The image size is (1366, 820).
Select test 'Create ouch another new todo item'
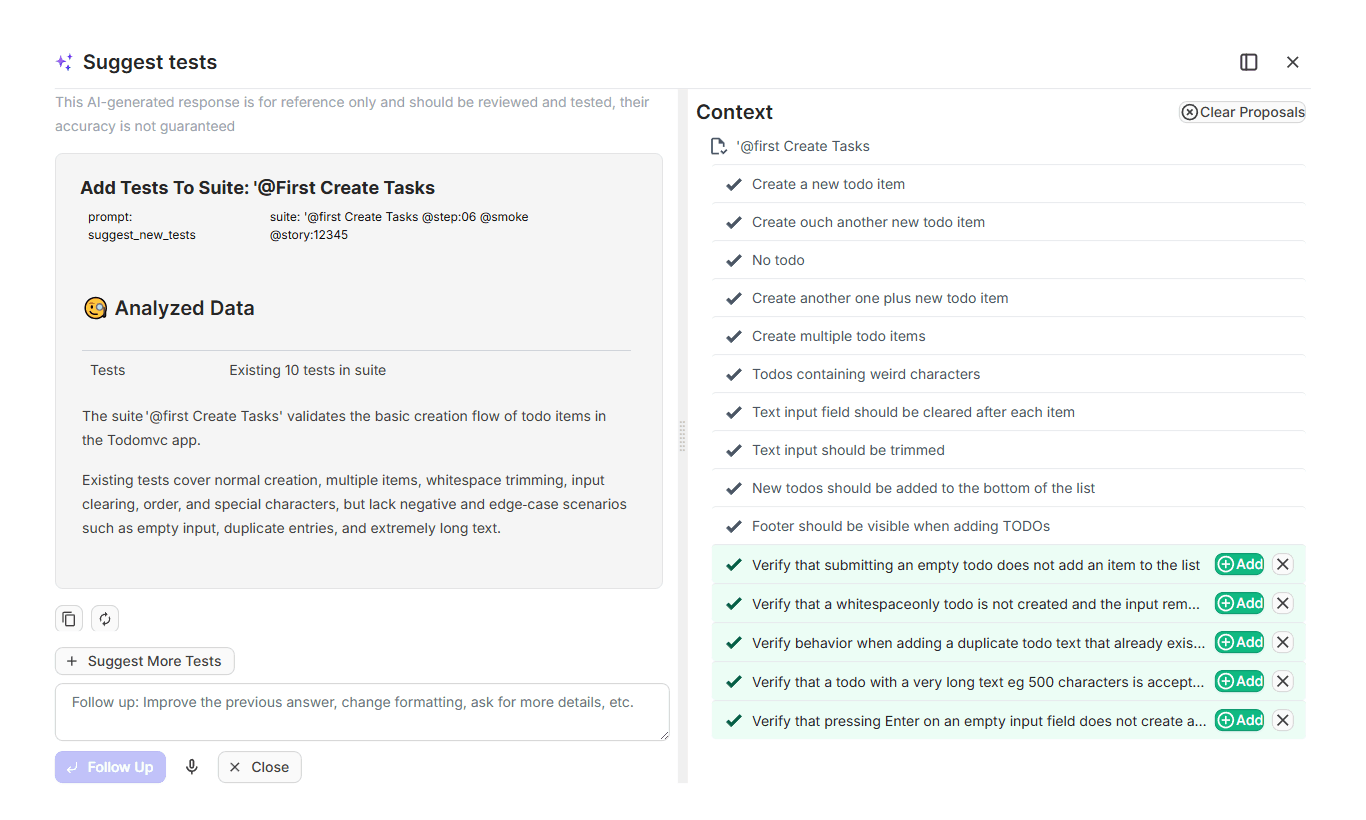(1008, 222)
